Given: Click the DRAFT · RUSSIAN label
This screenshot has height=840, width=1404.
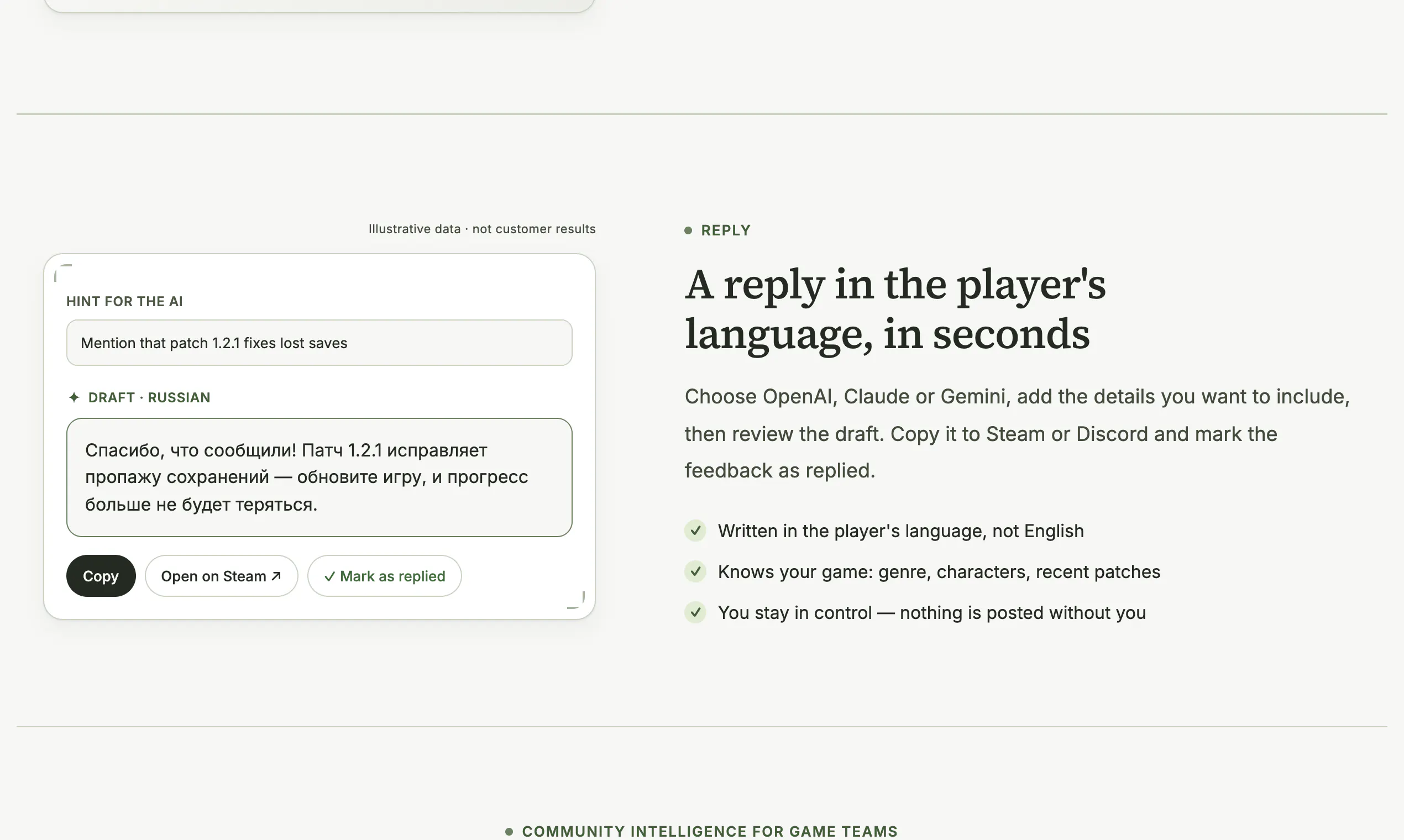Looking at the screenshot, I should (149, 397).
